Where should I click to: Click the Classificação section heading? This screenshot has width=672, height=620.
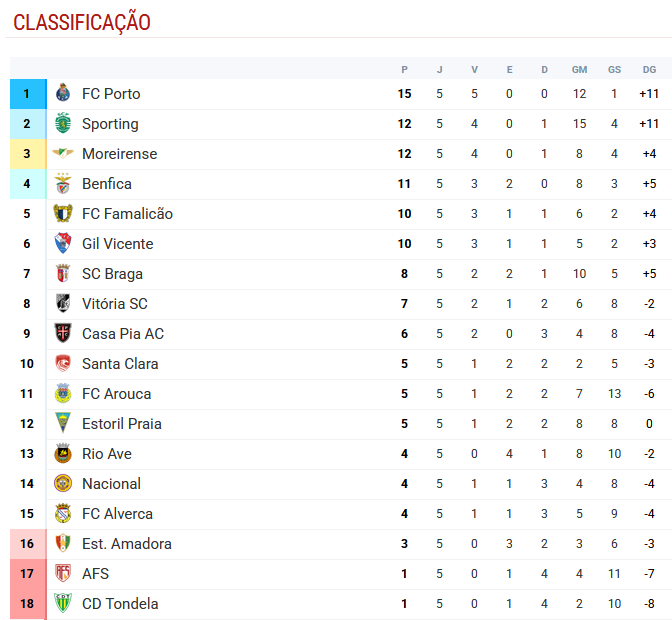[82, 22]
